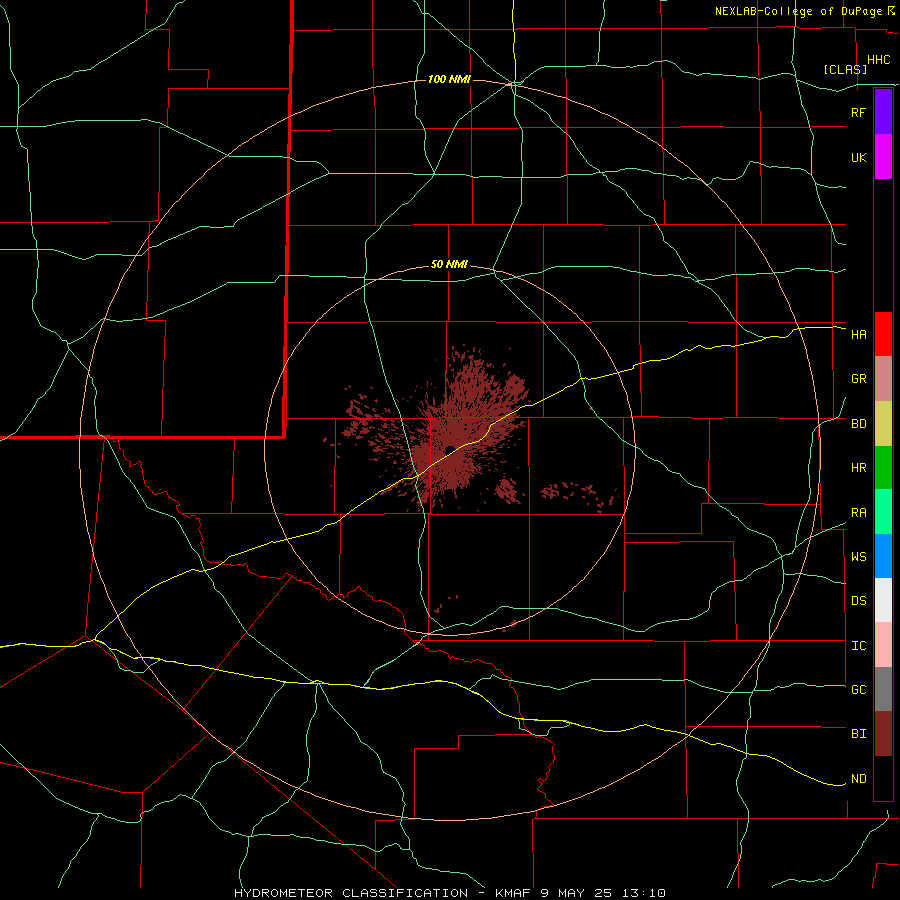
Task: Click the HHC product code text
Action: (879, 60)
